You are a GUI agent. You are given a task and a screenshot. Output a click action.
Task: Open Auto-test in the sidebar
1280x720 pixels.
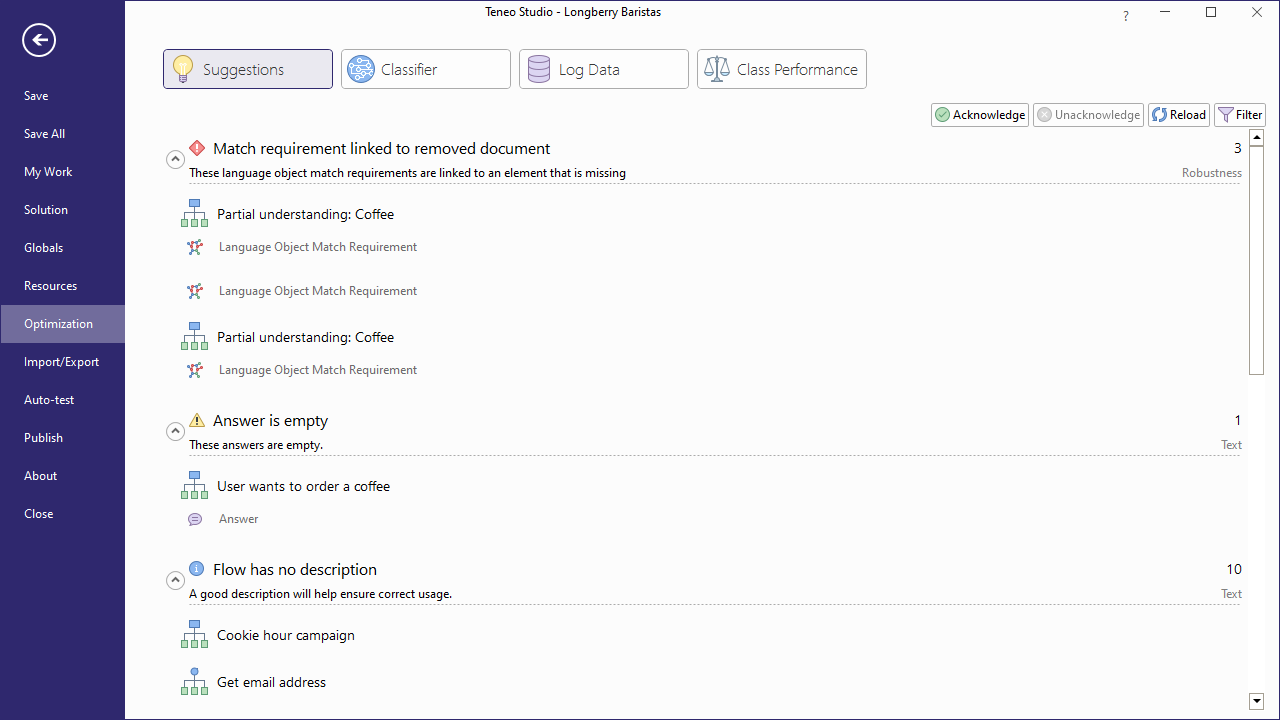click(62, 400)
